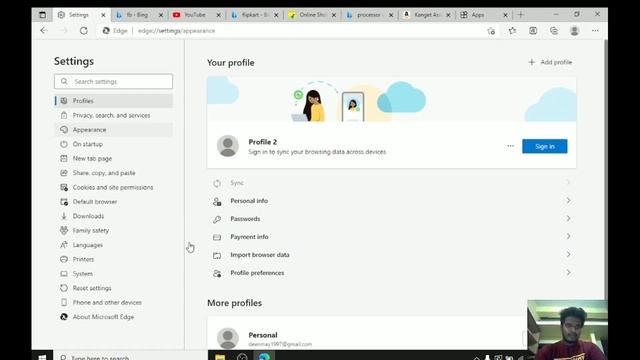Click the Search settings field

pos(113,82)
